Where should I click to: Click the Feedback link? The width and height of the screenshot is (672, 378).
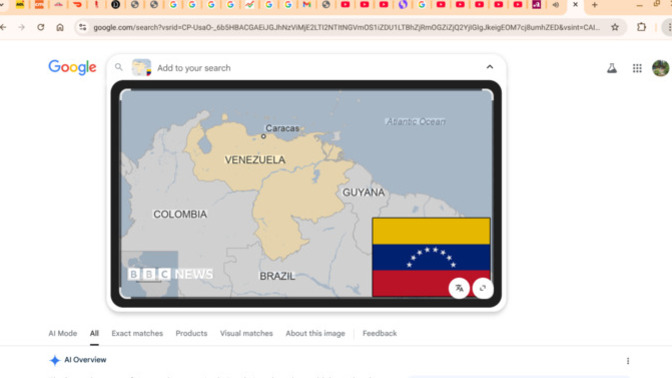(380, 333)
